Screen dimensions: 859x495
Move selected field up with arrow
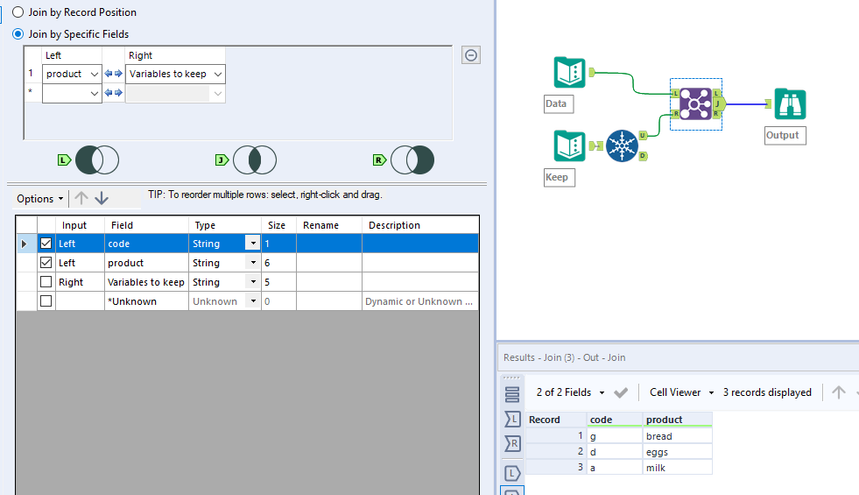tap(81, 198)
